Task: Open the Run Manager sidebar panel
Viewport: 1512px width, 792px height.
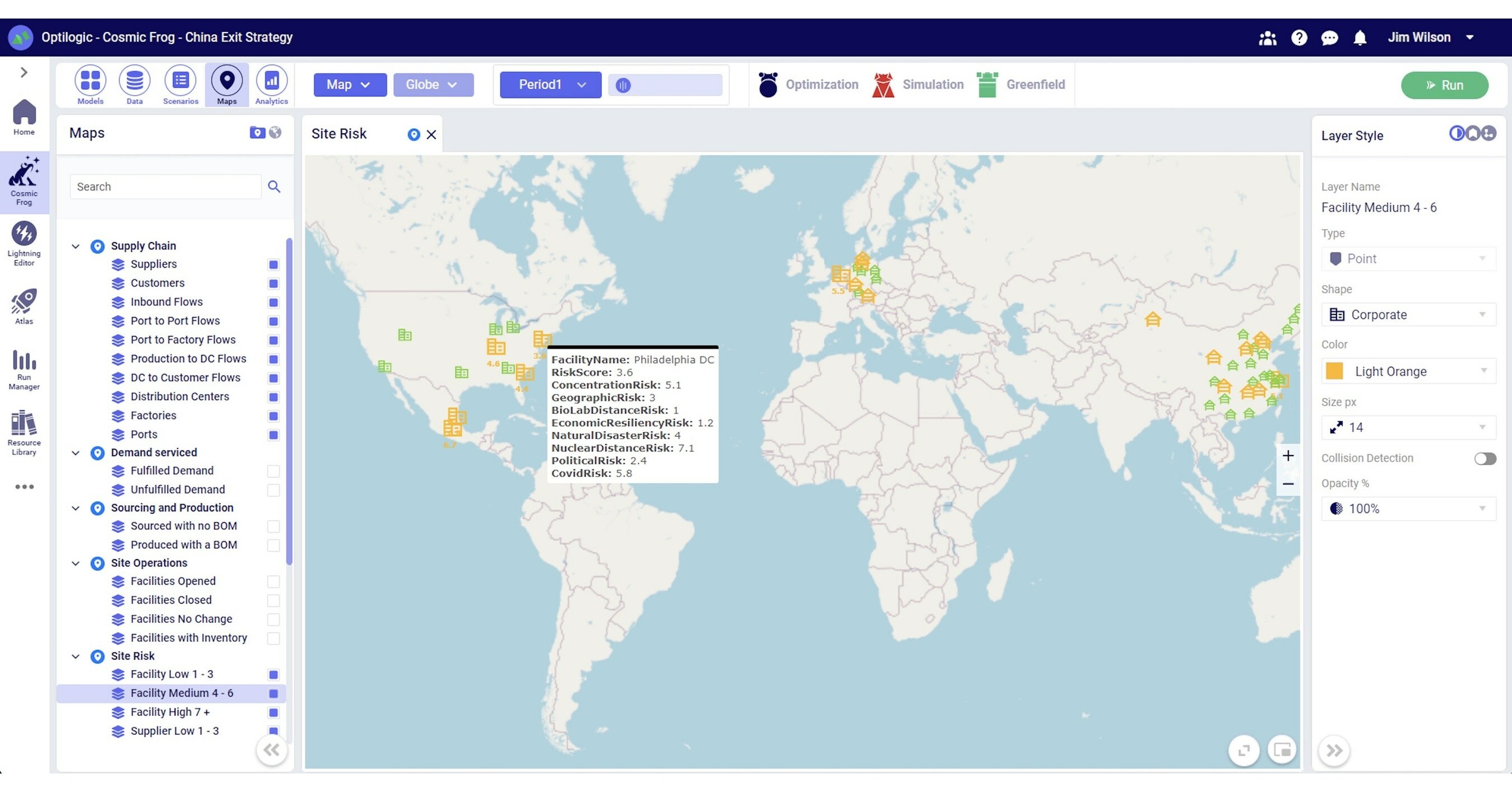Action: click(x=24, y=367)
